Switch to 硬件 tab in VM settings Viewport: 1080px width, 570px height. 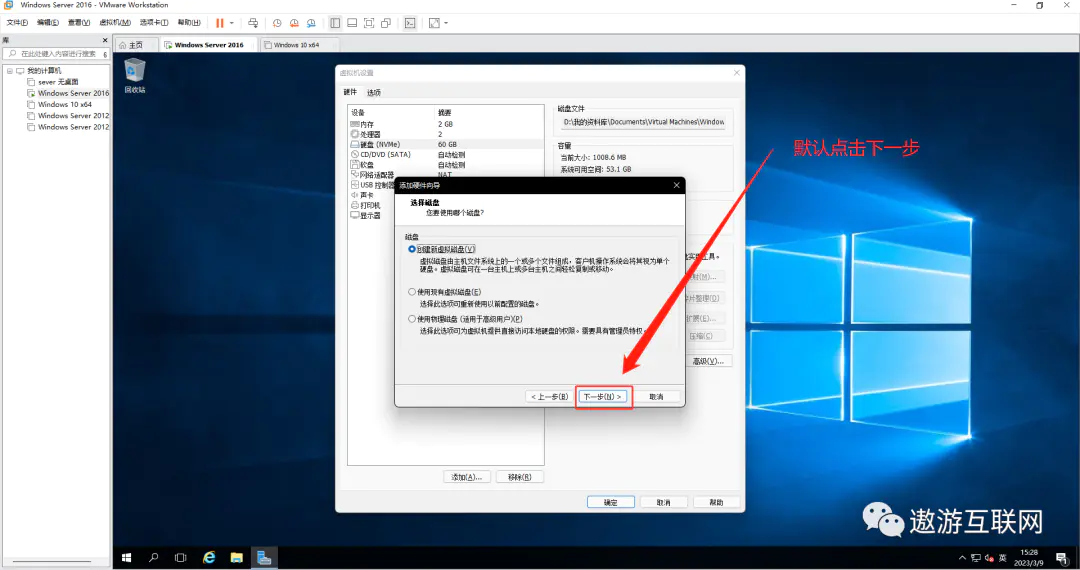click(350, 92)
